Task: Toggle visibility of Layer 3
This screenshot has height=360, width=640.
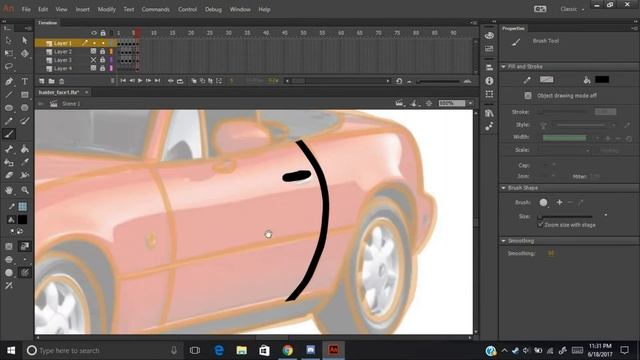Action: pos(93,60)
